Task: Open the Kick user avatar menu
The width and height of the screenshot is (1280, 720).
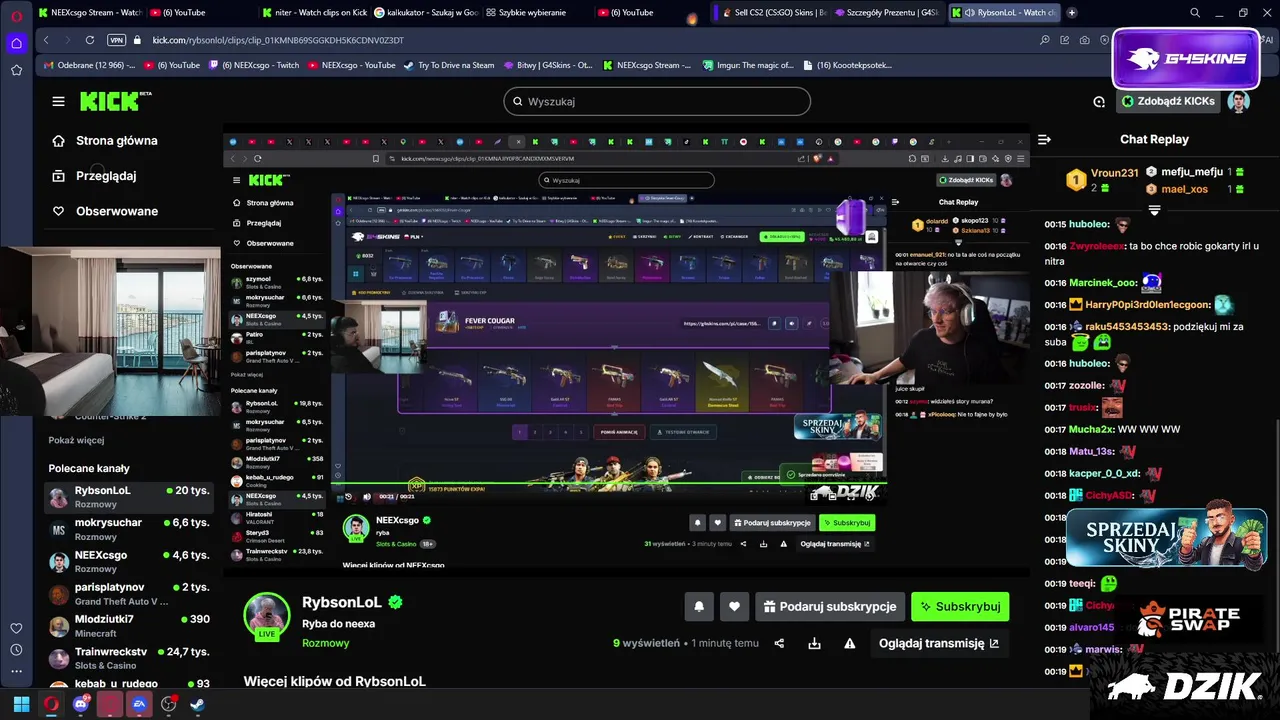Action: (1238, 101)
